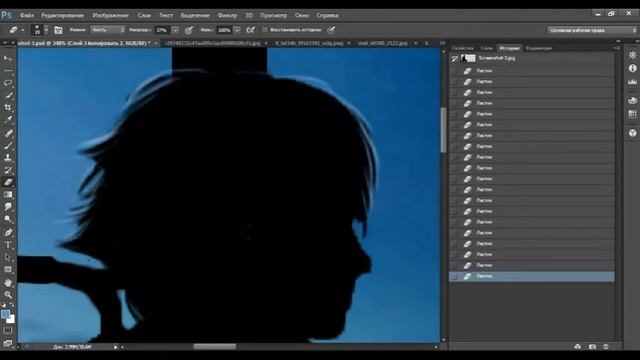Open the workspace switcher dropdown
640x360 pixels.
click(592, 30)
